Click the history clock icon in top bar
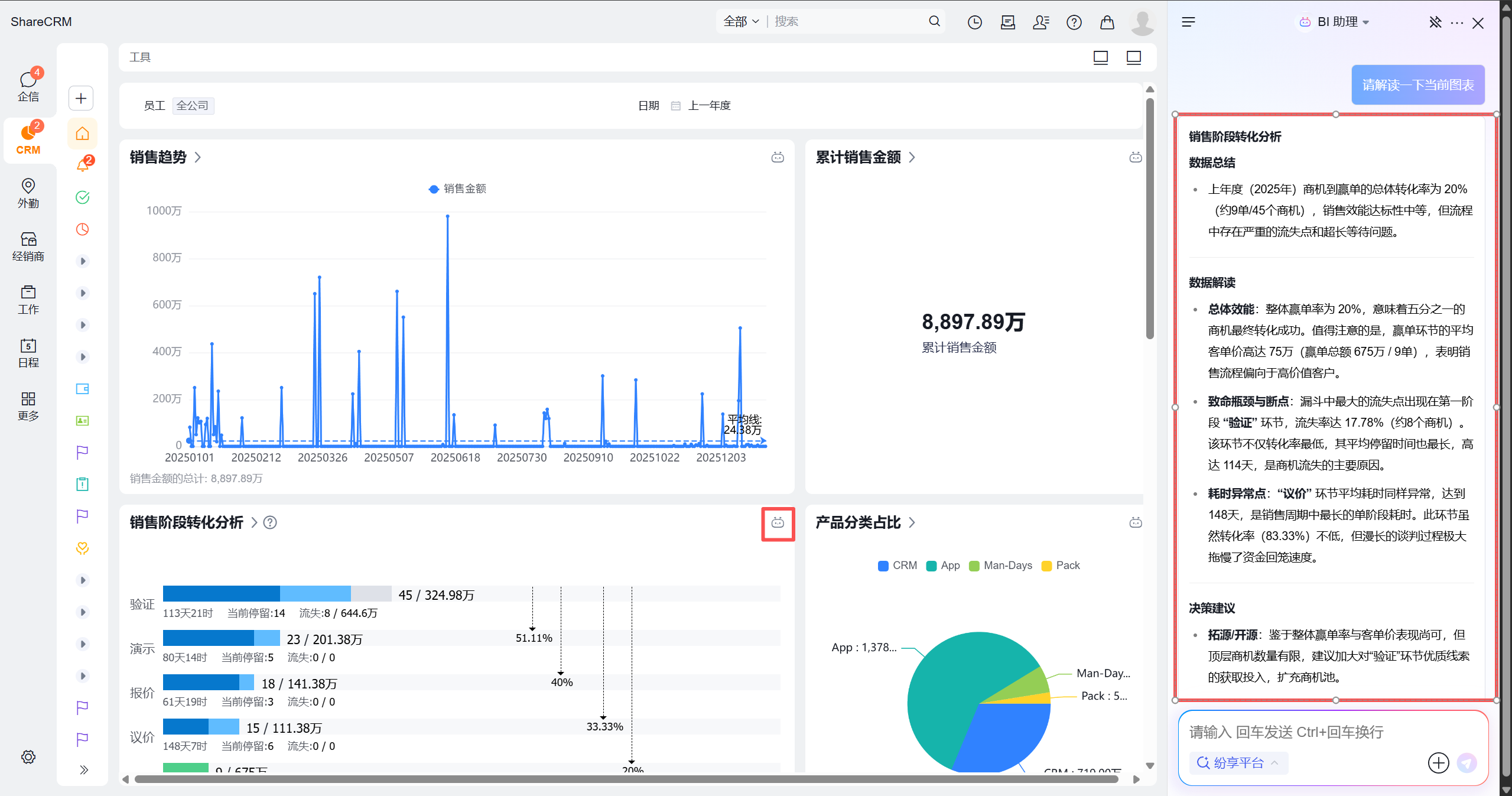Image resolution: width=1512 pixels, height=796 pixels. [974, 22]
